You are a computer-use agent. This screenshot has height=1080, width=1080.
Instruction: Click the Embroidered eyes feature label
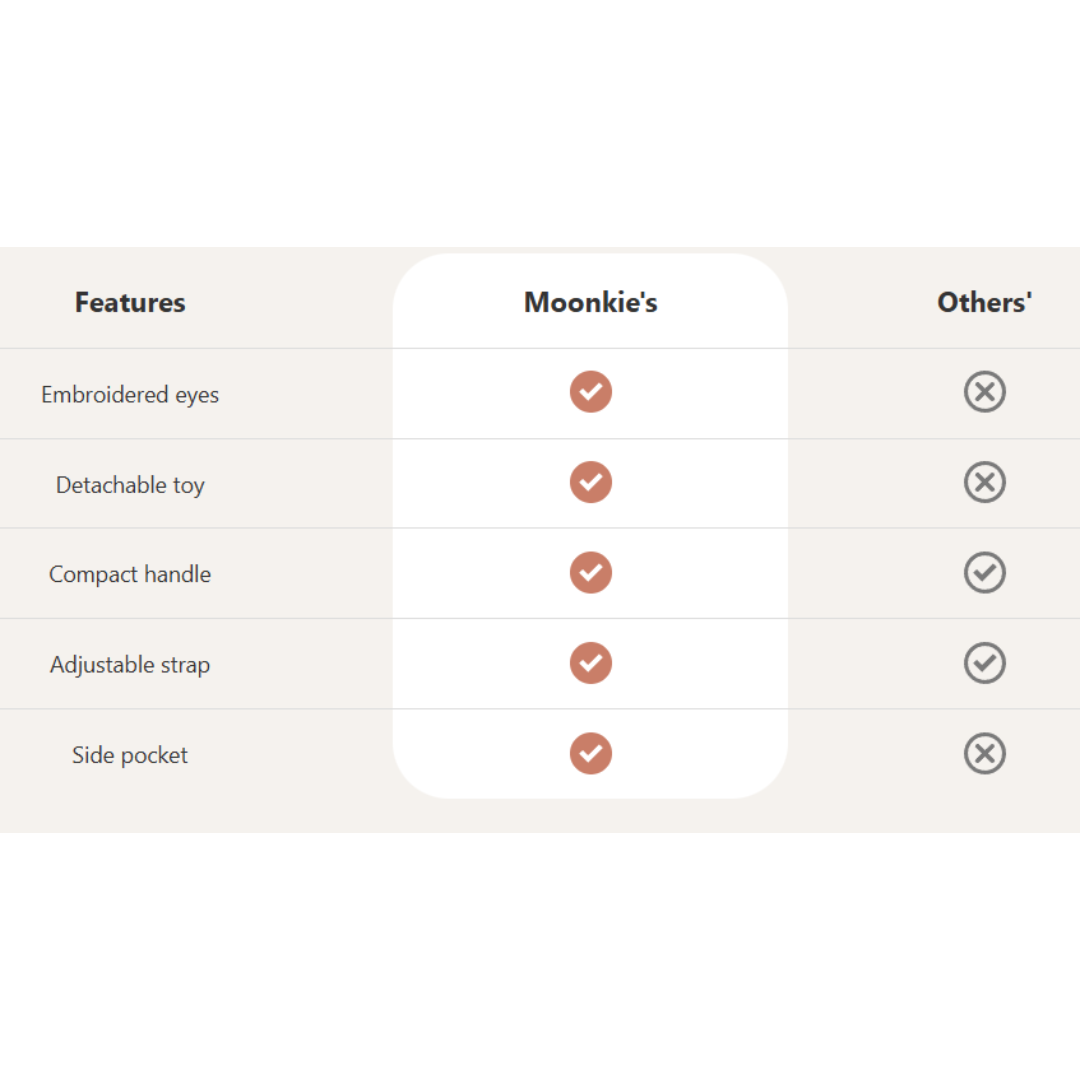[130, 395]
